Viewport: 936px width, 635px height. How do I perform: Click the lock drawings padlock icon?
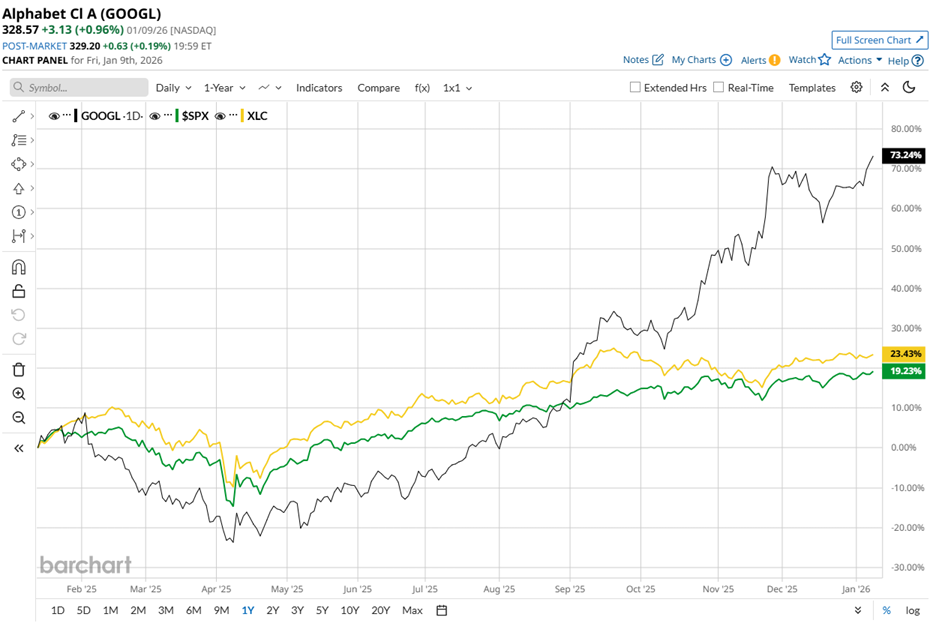coord(18,291)
